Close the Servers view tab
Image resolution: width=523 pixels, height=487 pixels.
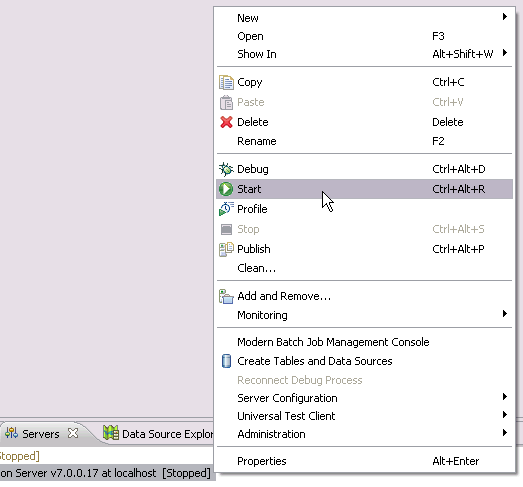coord(73,433)
